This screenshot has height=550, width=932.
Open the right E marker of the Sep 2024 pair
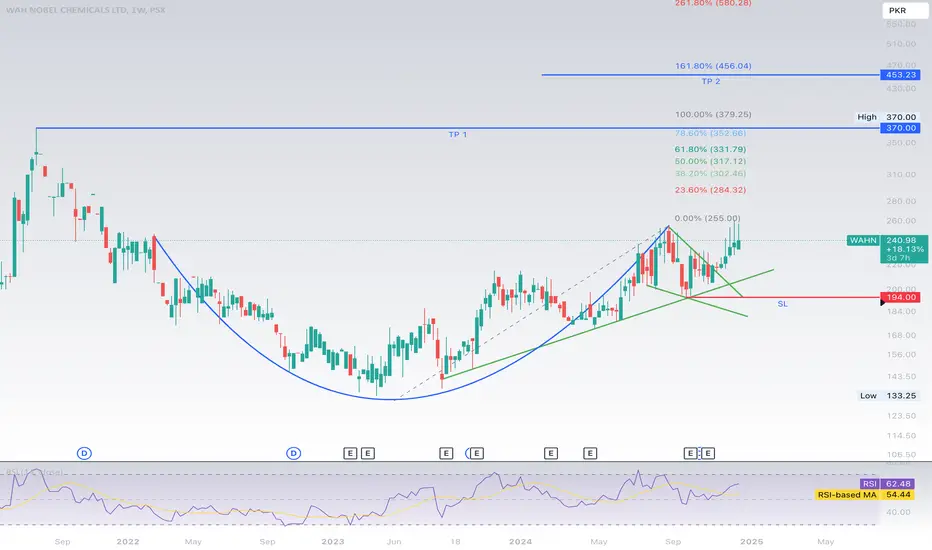click(708, 454)
